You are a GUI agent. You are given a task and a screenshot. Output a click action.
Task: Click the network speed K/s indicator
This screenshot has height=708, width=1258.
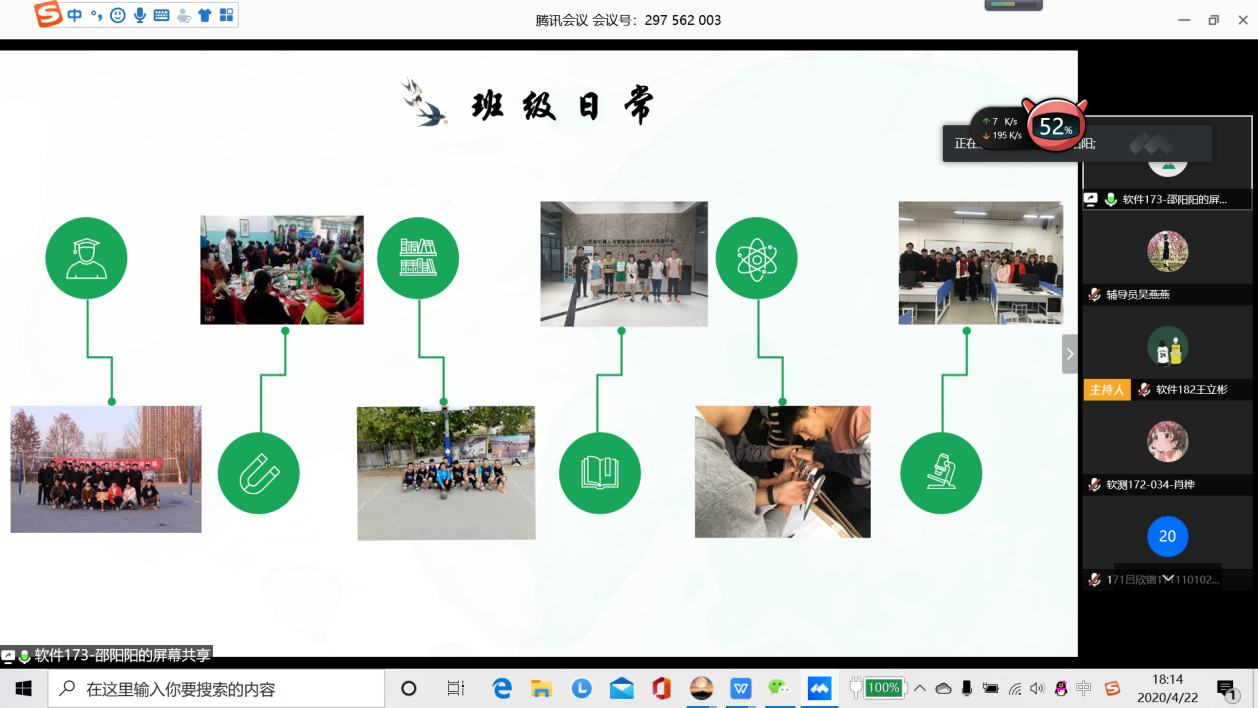pyautogui.click(x=1001, y=128)
